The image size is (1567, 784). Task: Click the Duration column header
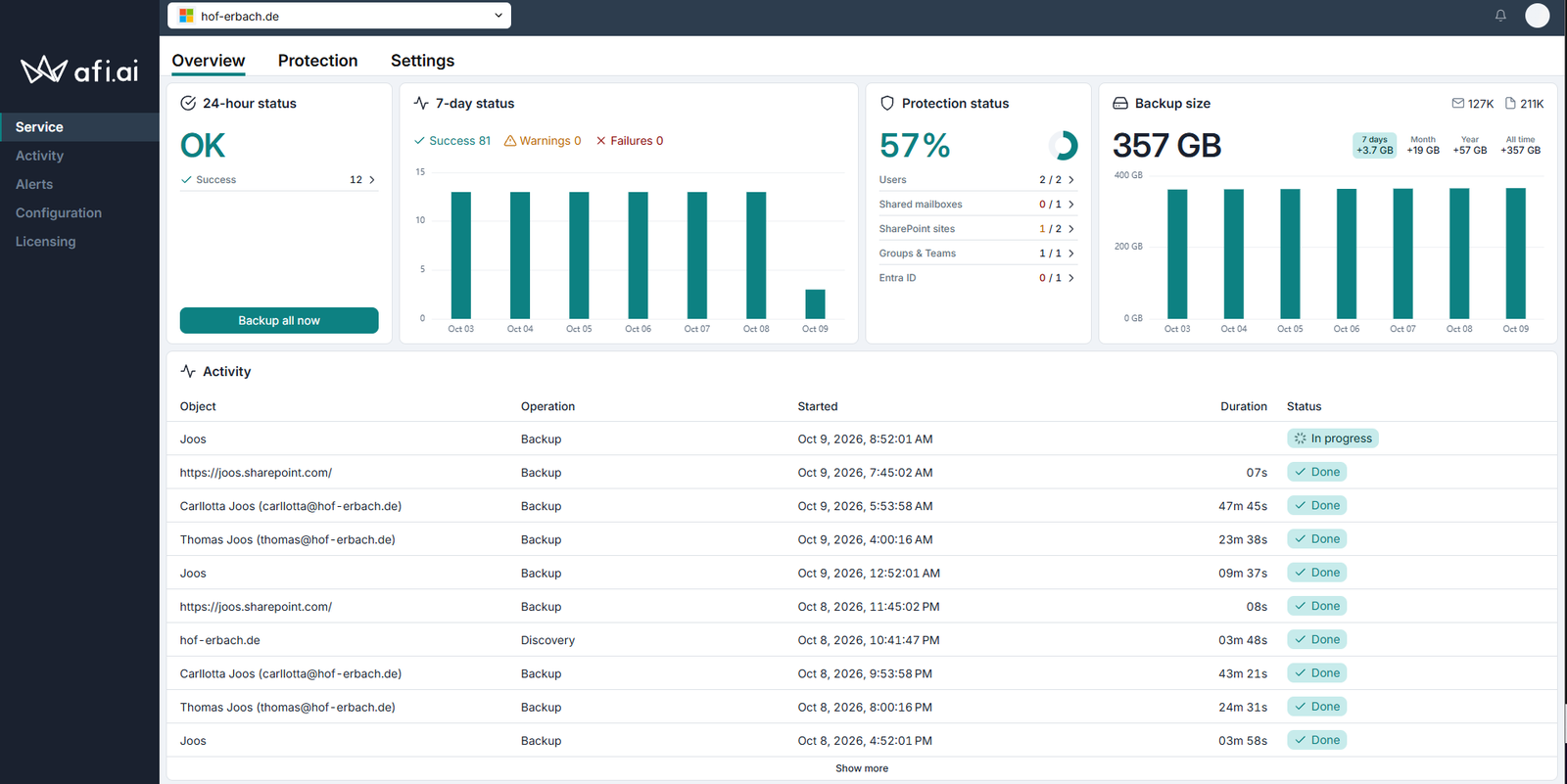pos(1244,406)
